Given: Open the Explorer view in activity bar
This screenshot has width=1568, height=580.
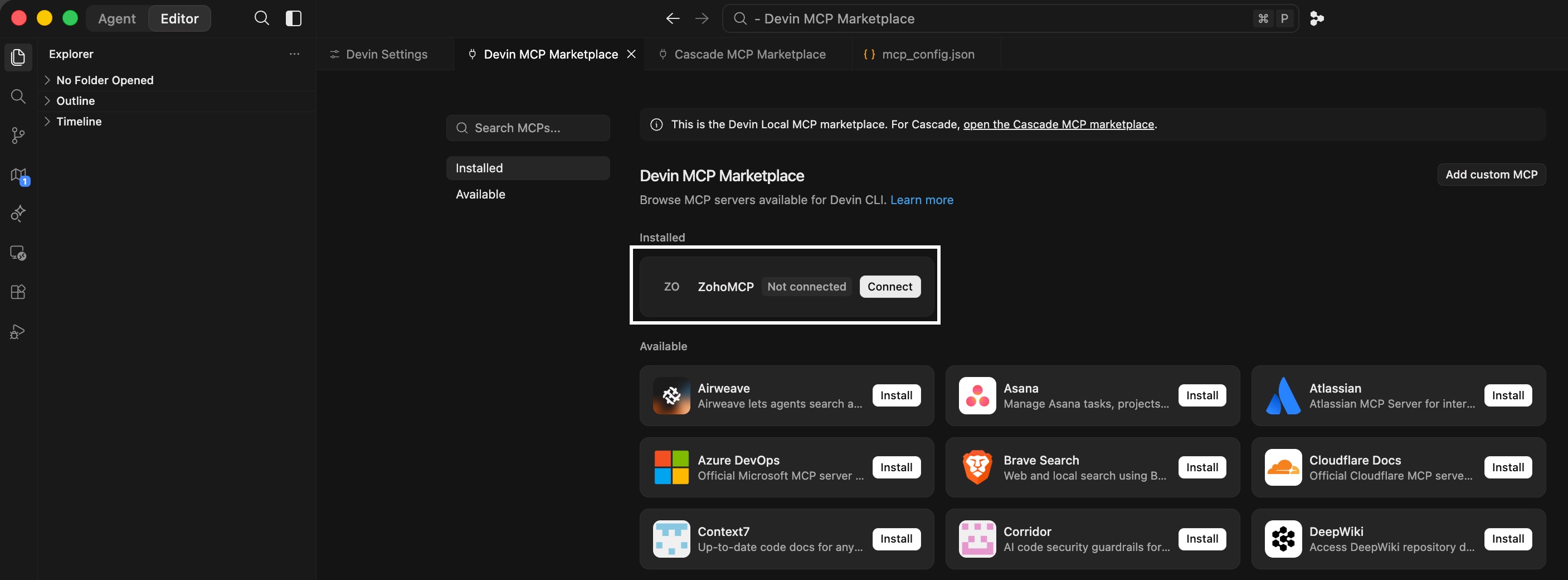Looking at the screenshot, I should 18,57.
